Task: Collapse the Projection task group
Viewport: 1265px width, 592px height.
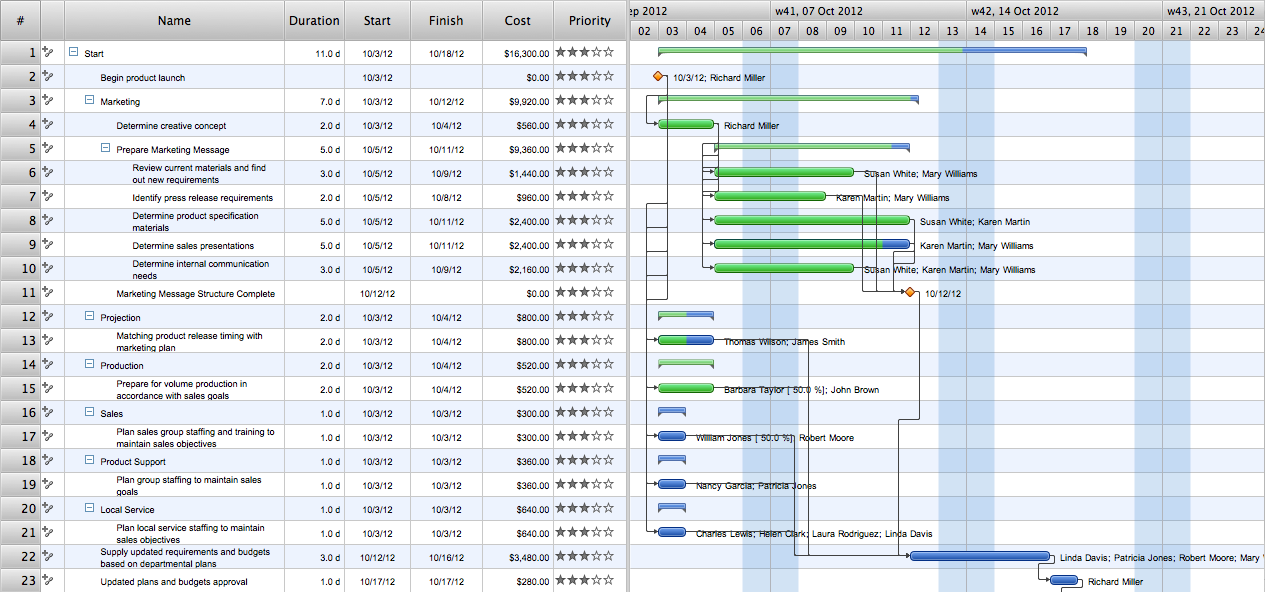Action: point(90,317)
